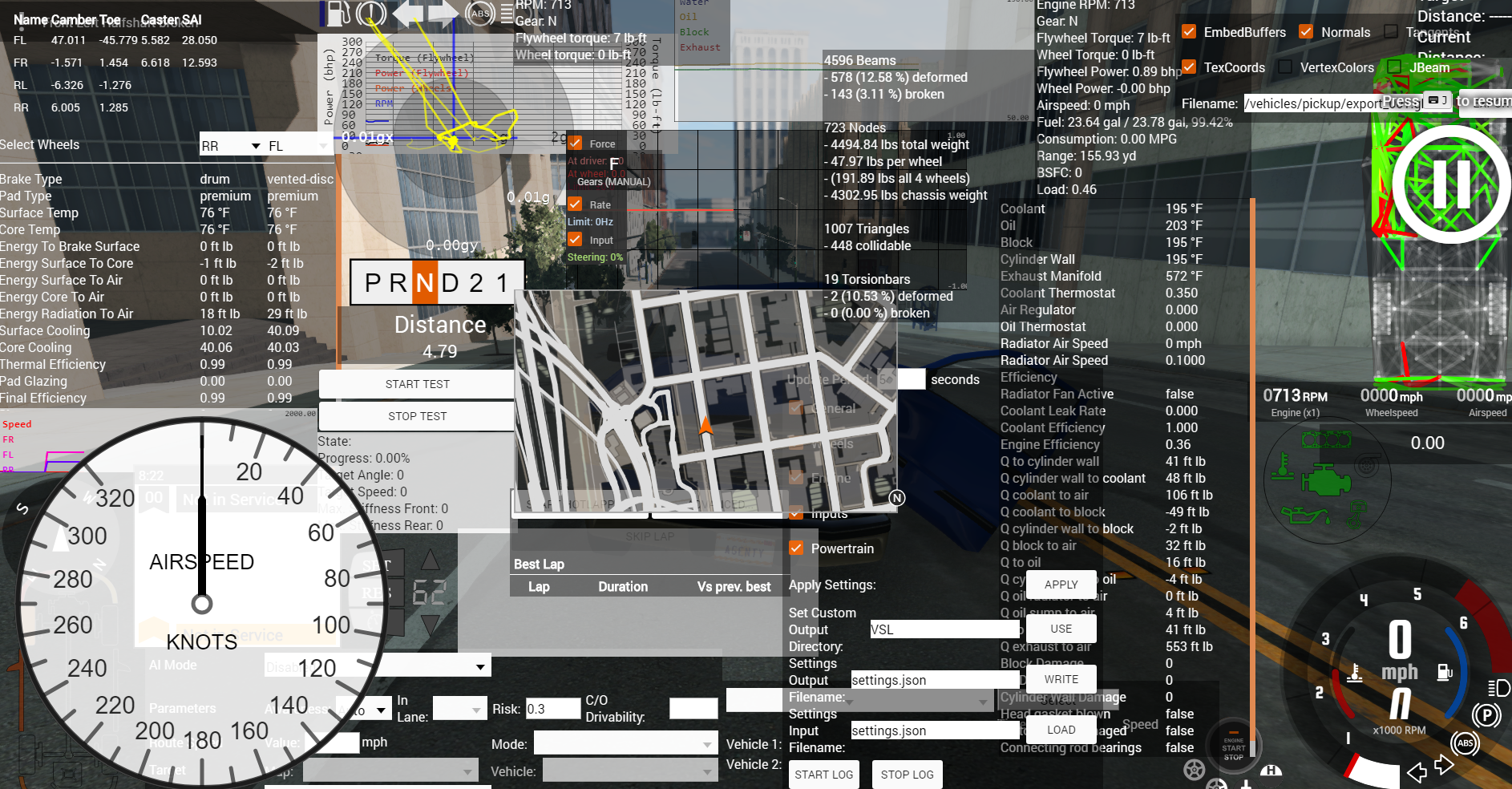
Task: Click the tacho left turn arrow
Action: click(1417, 772)
